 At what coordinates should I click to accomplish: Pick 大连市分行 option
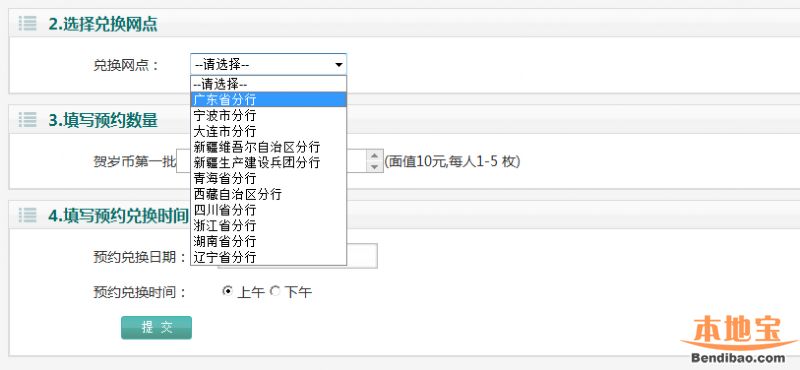pyautogui.click(x=268, y=131)
